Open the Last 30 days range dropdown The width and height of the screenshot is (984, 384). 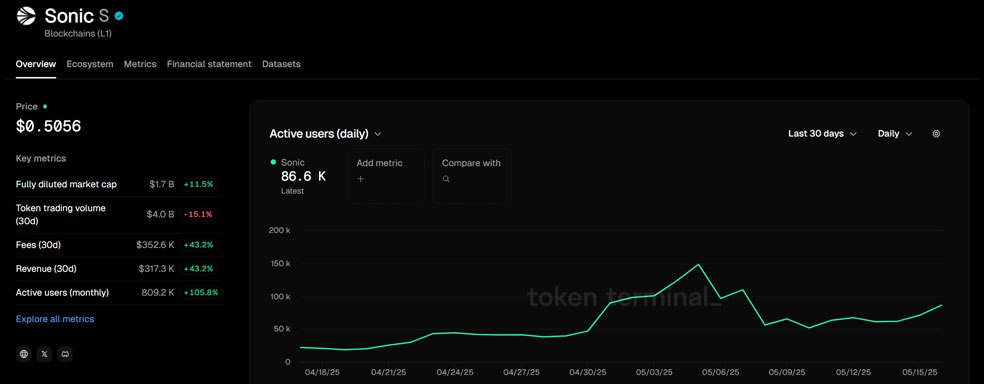click(x=822, y=134)
